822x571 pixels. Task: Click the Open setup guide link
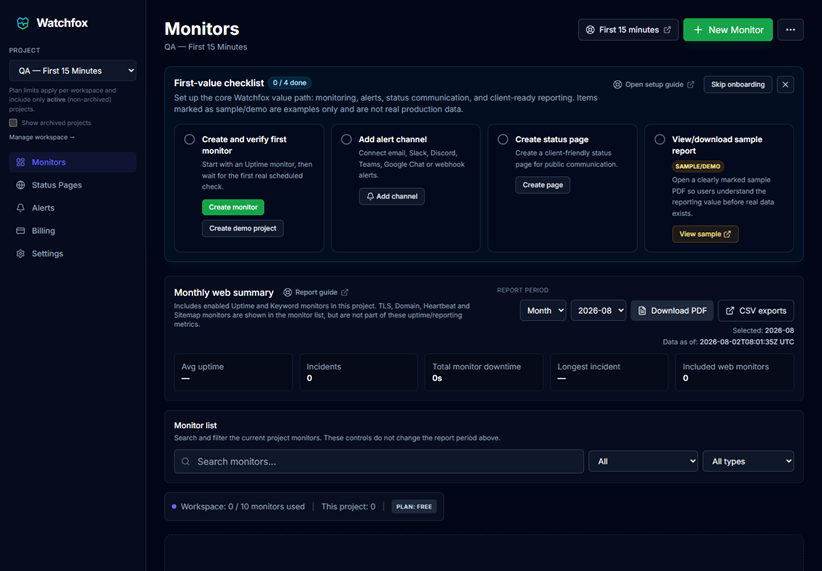654,84
